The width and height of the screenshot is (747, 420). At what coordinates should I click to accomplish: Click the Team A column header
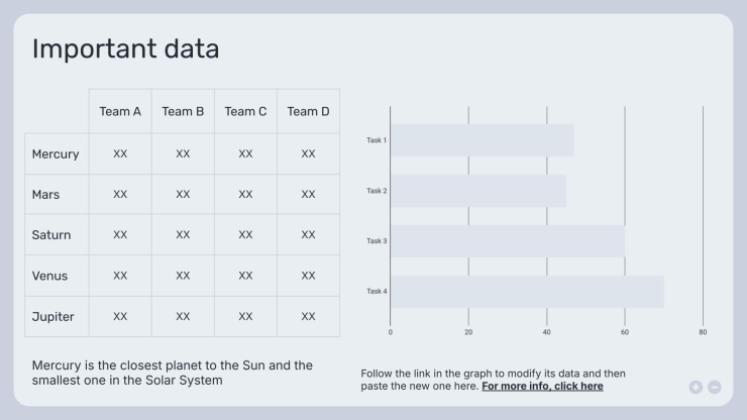pyautogui.click(x=120, y=111)
